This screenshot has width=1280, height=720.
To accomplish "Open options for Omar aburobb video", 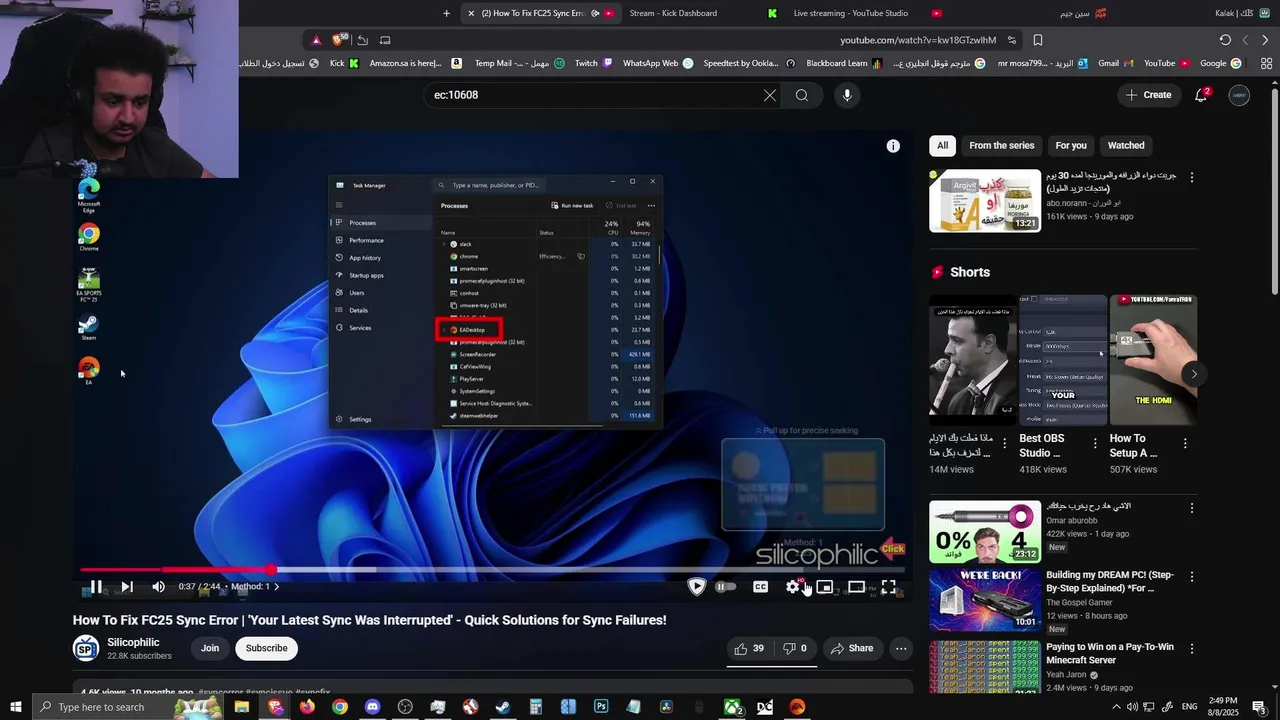I will click(1191, 508).
